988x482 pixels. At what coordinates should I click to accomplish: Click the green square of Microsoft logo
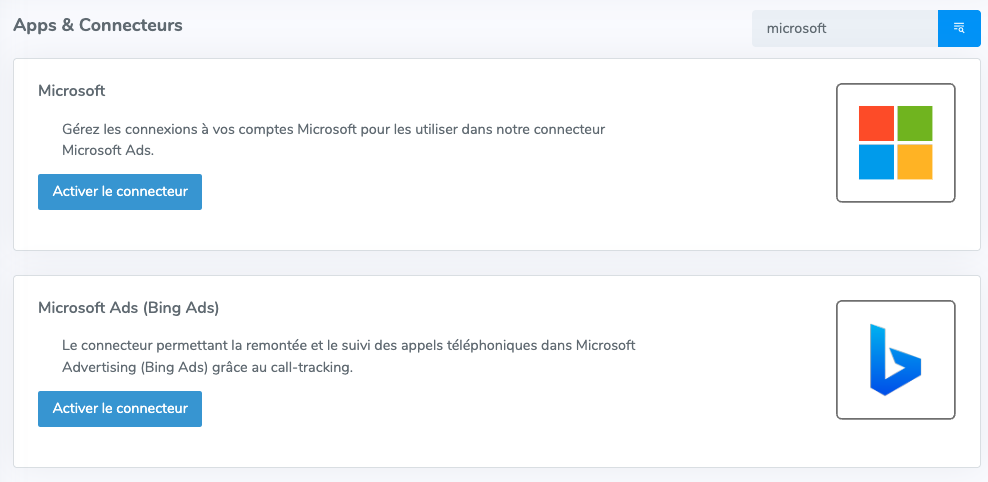click(x=914, y=124)
